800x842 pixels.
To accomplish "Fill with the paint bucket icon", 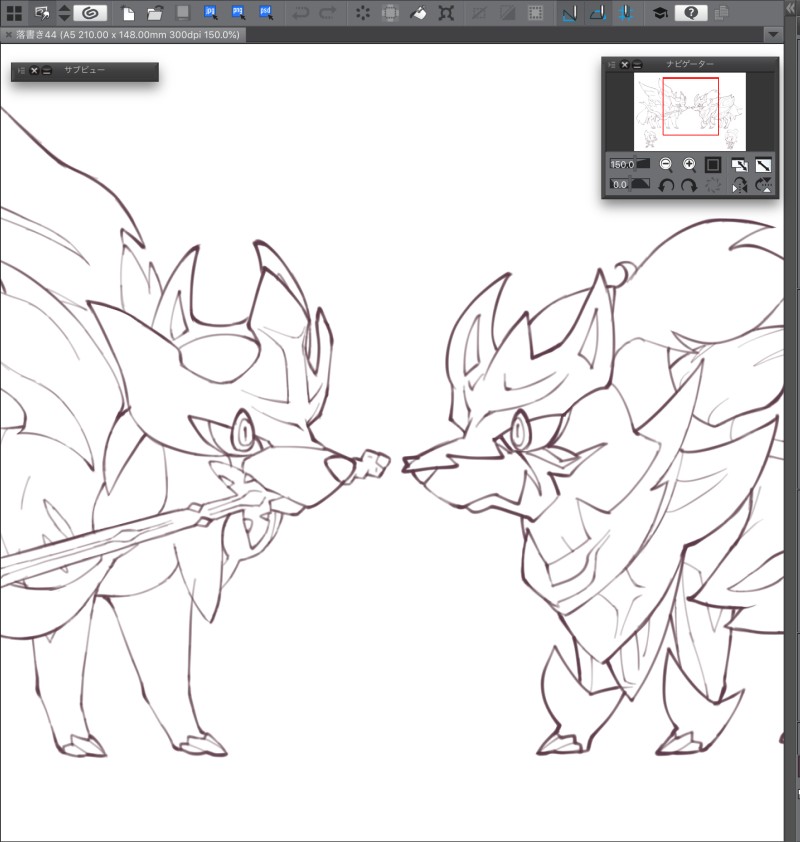I will [x=418, y=13].
